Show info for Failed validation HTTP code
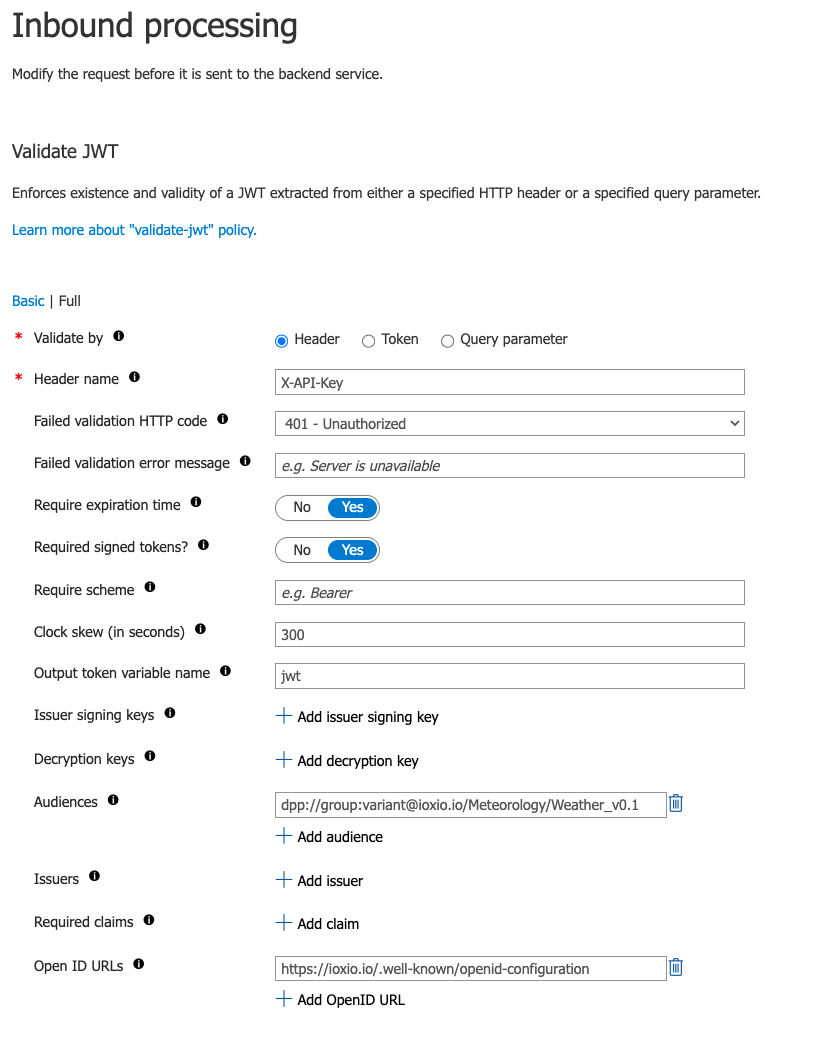 [223, 420]
